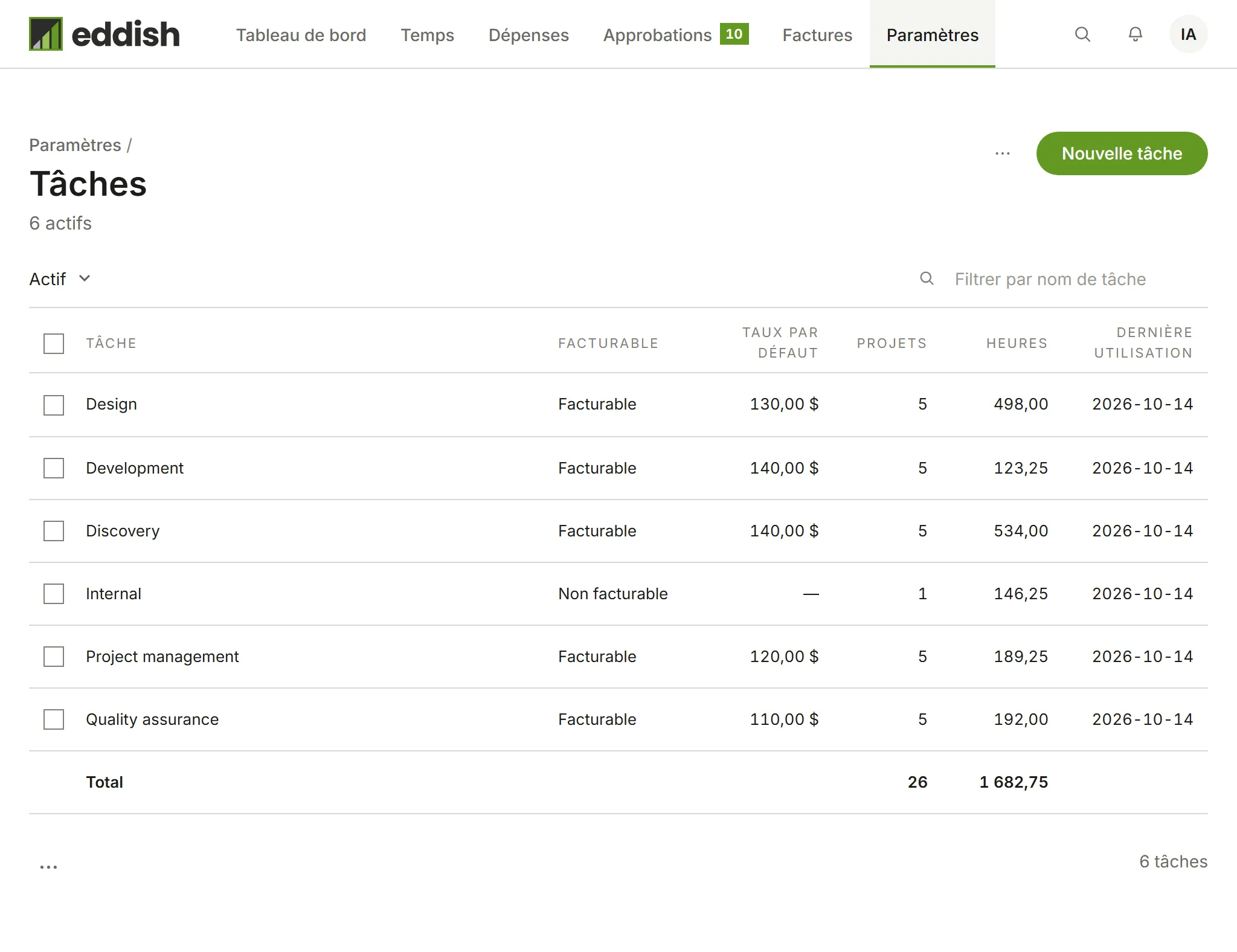Sort by the Projets column header

892,343
